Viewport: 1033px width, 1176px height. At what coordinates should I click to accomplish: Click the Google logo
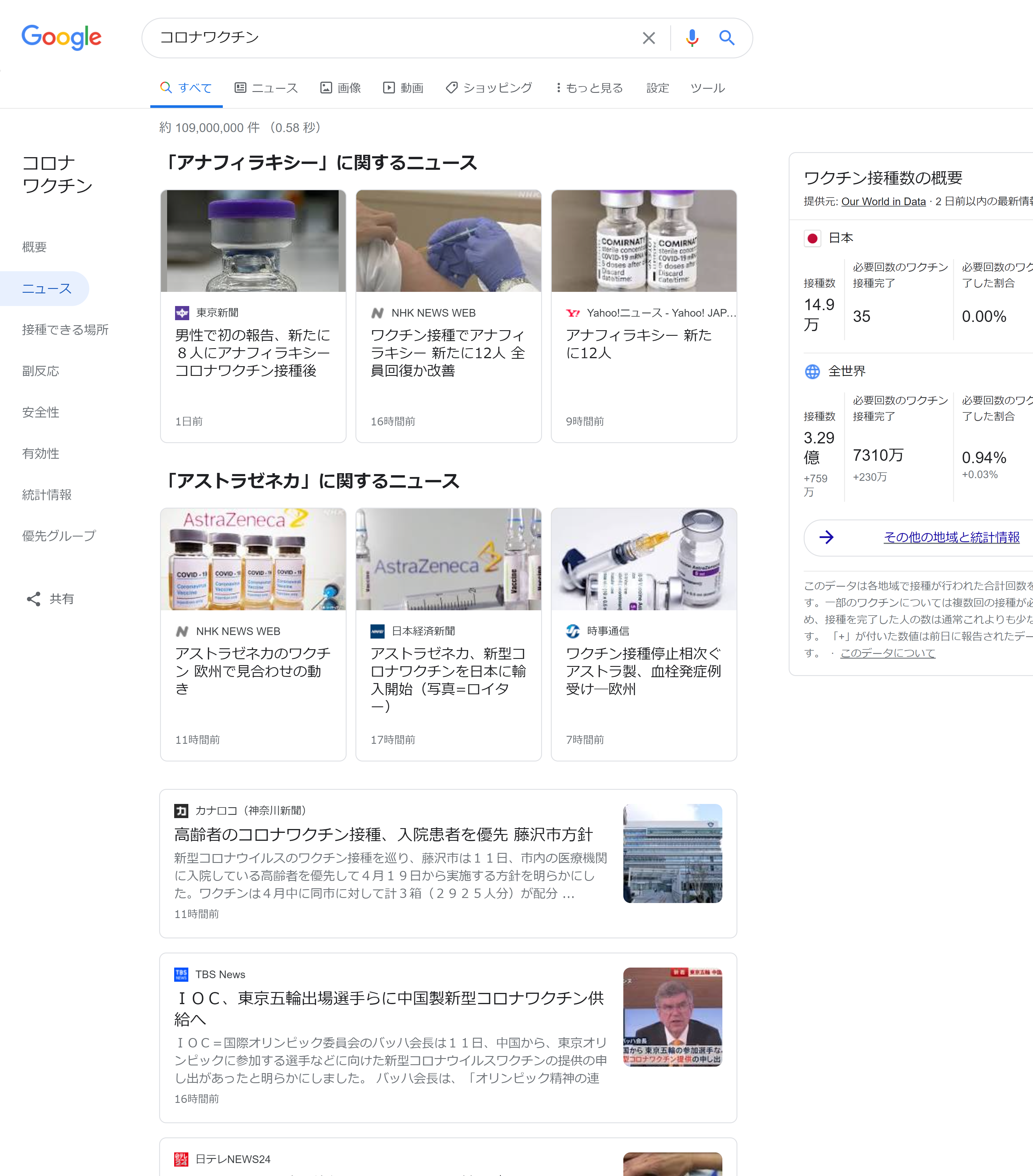pos(62,37)
